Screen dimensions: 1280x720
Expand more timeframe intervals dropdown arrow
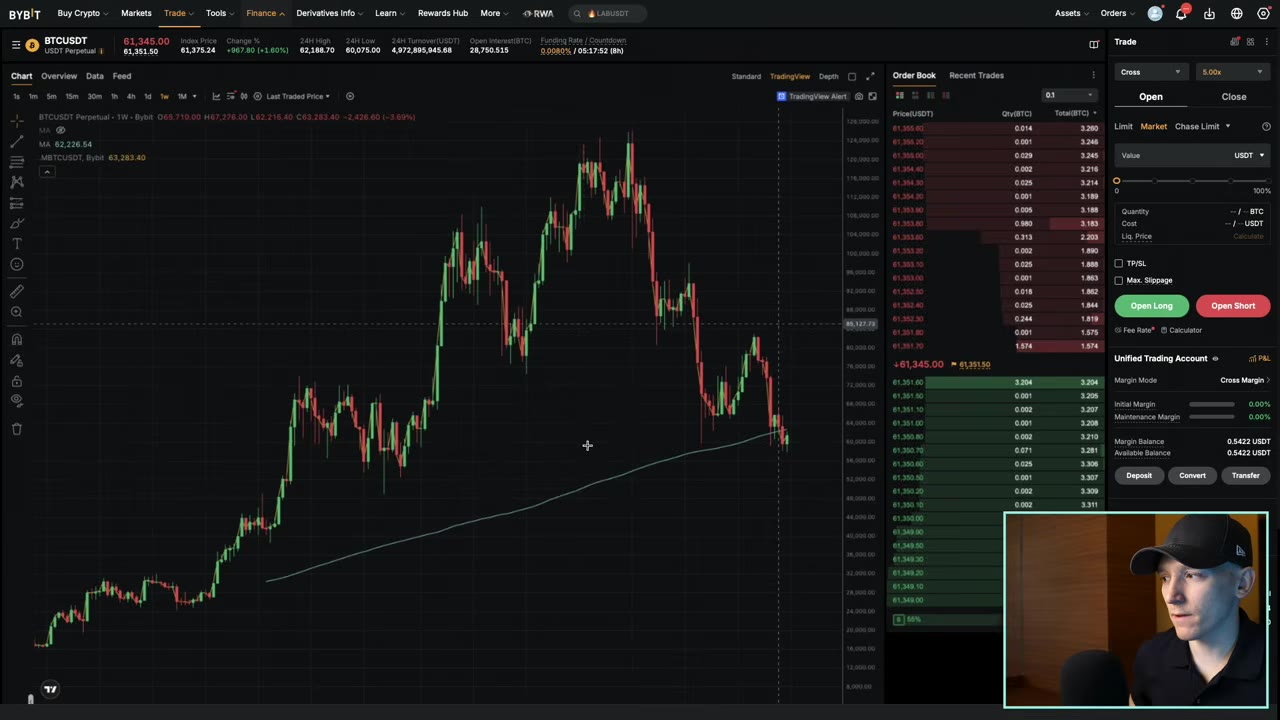tap(194, 96)
